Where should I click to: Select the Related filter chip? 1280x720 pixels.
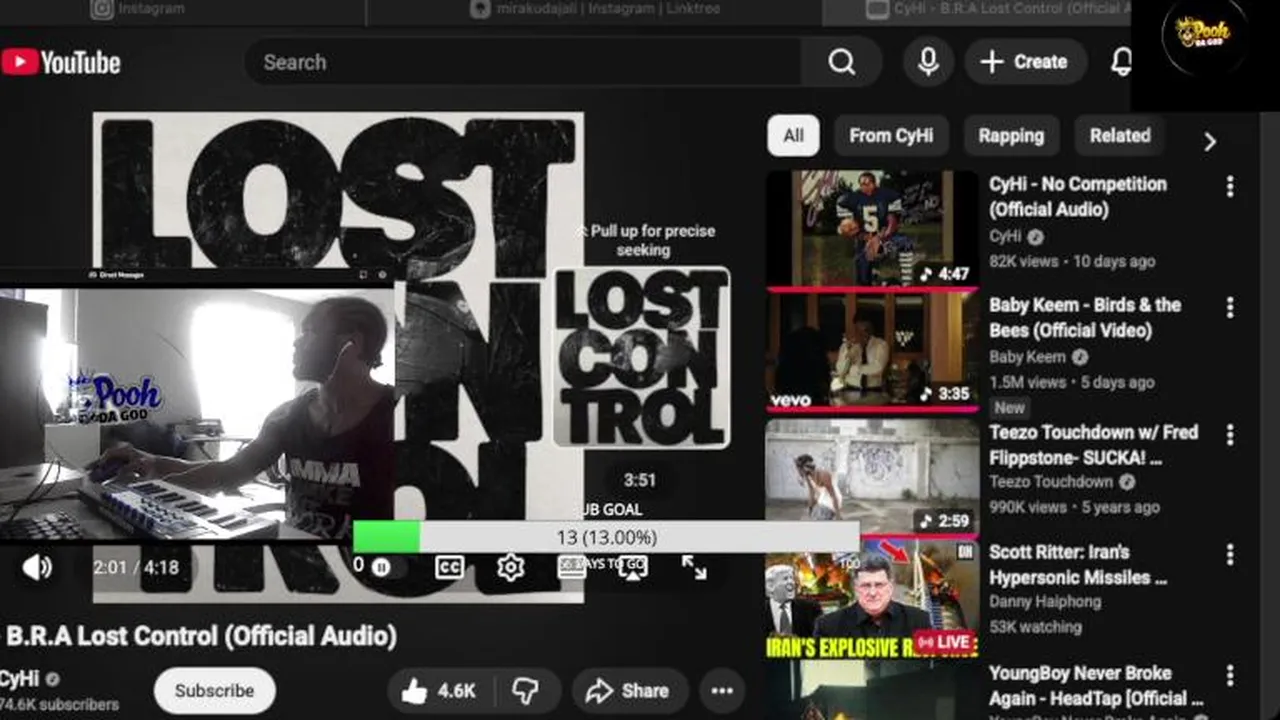(x=1119, y=136)
